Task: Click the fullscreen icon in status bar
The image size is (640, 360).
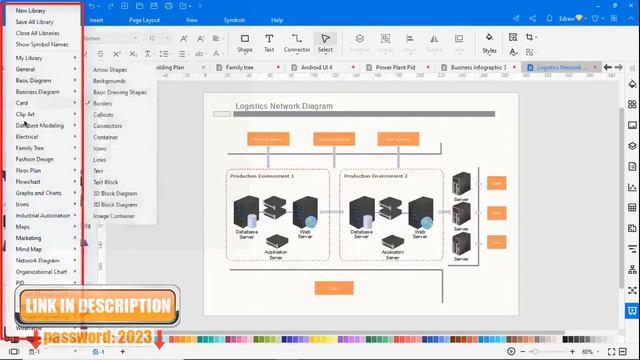Action: coord(611,351)
